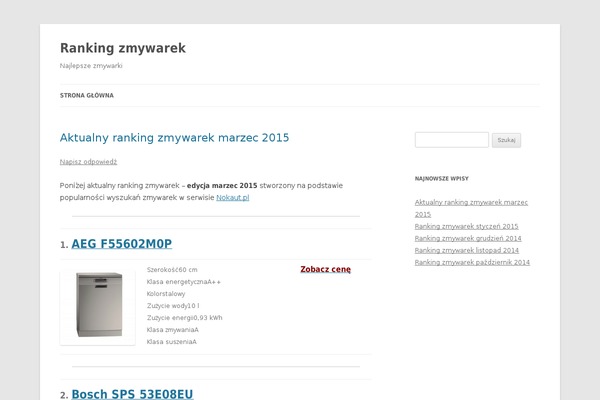Click the Szukaj search button
600x400 pixels.
pos(506,140)
